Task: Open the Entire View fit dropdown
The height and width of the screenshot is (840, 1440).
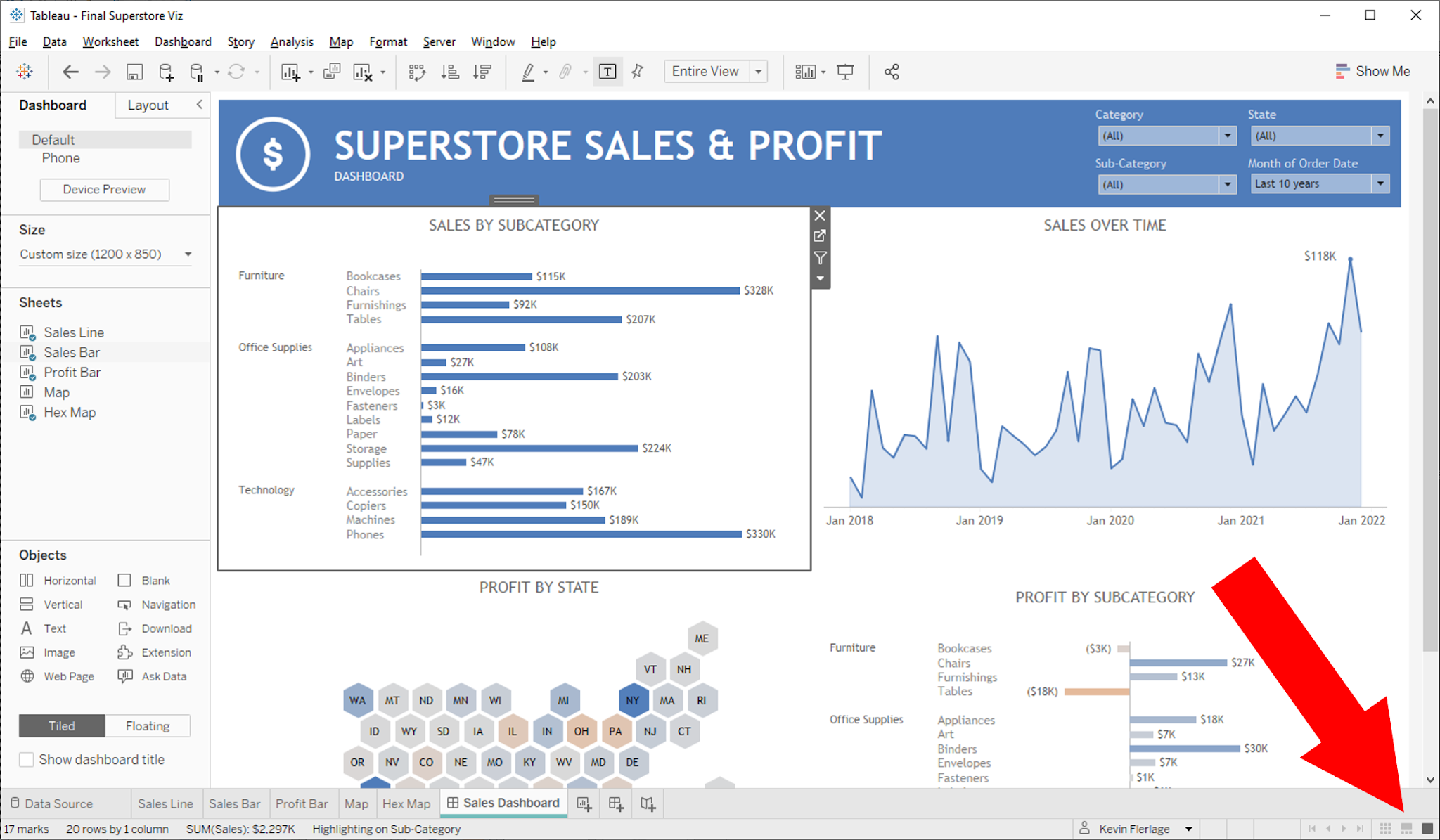Action: [758, 72]
